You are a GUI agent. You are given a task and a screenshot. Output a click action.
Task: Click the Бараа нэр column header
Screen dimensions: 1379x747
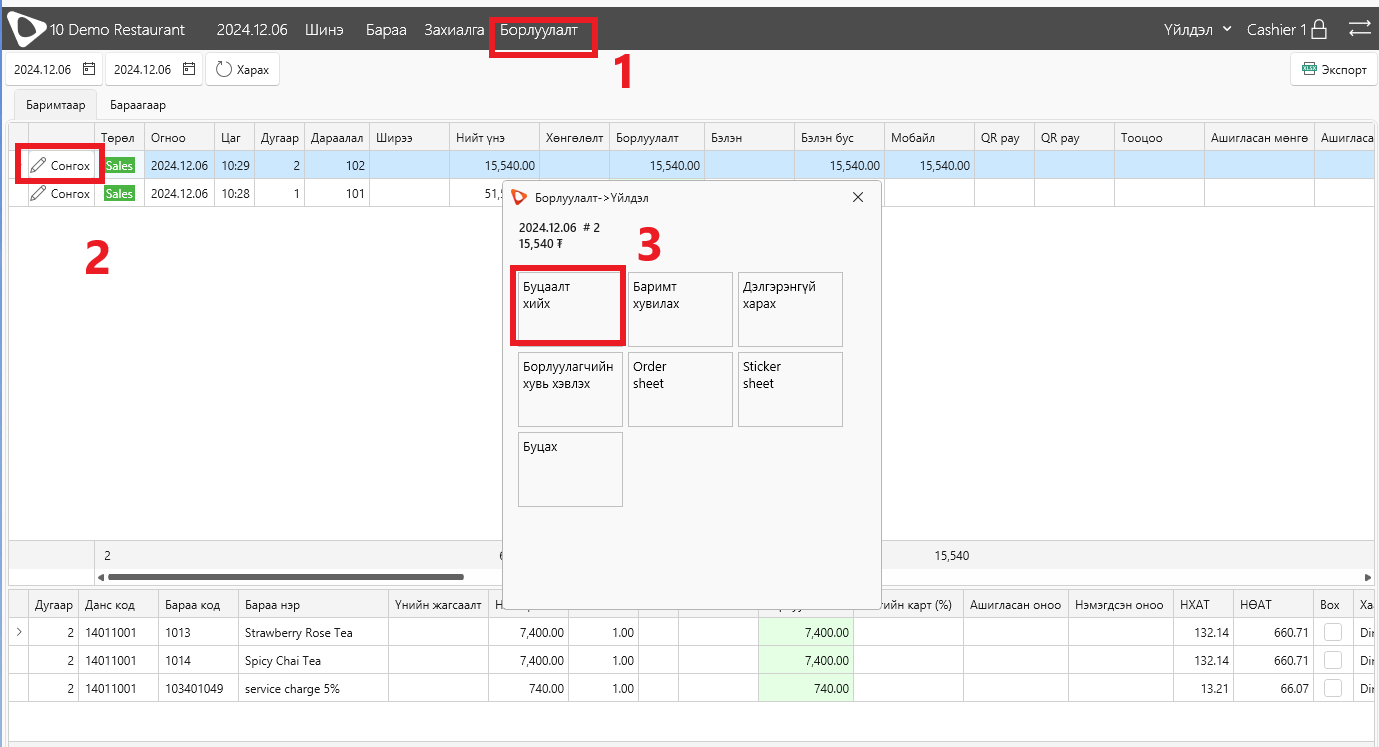(313, 604)
